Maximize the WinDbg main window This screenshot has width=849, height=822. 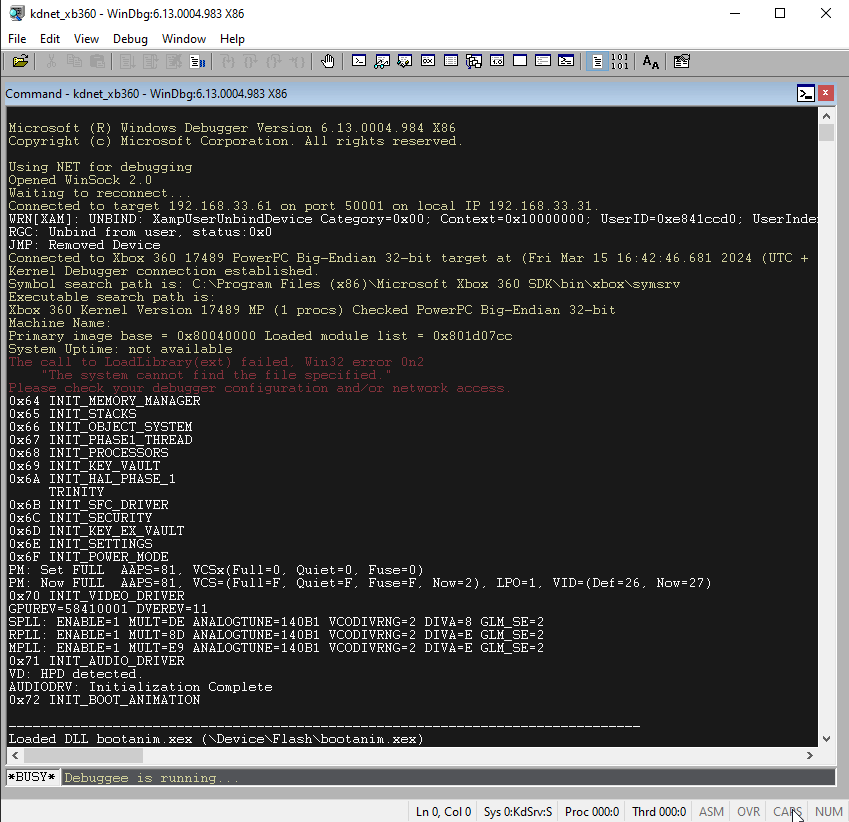click(x=780, y=13)
